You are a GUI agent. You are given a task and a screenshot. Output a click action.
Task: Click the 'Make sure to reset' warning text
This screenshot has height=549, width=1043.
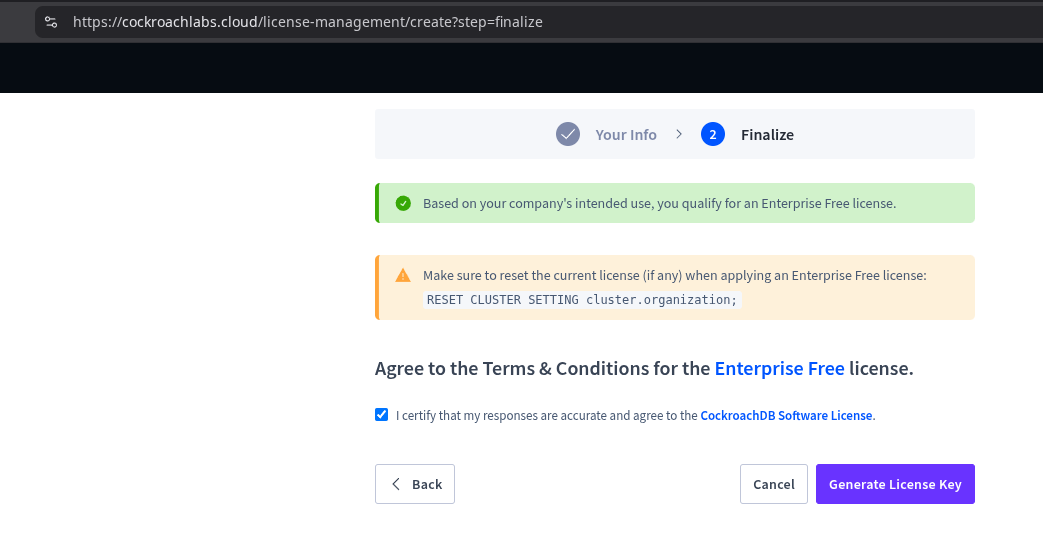[x=674, y=275]
